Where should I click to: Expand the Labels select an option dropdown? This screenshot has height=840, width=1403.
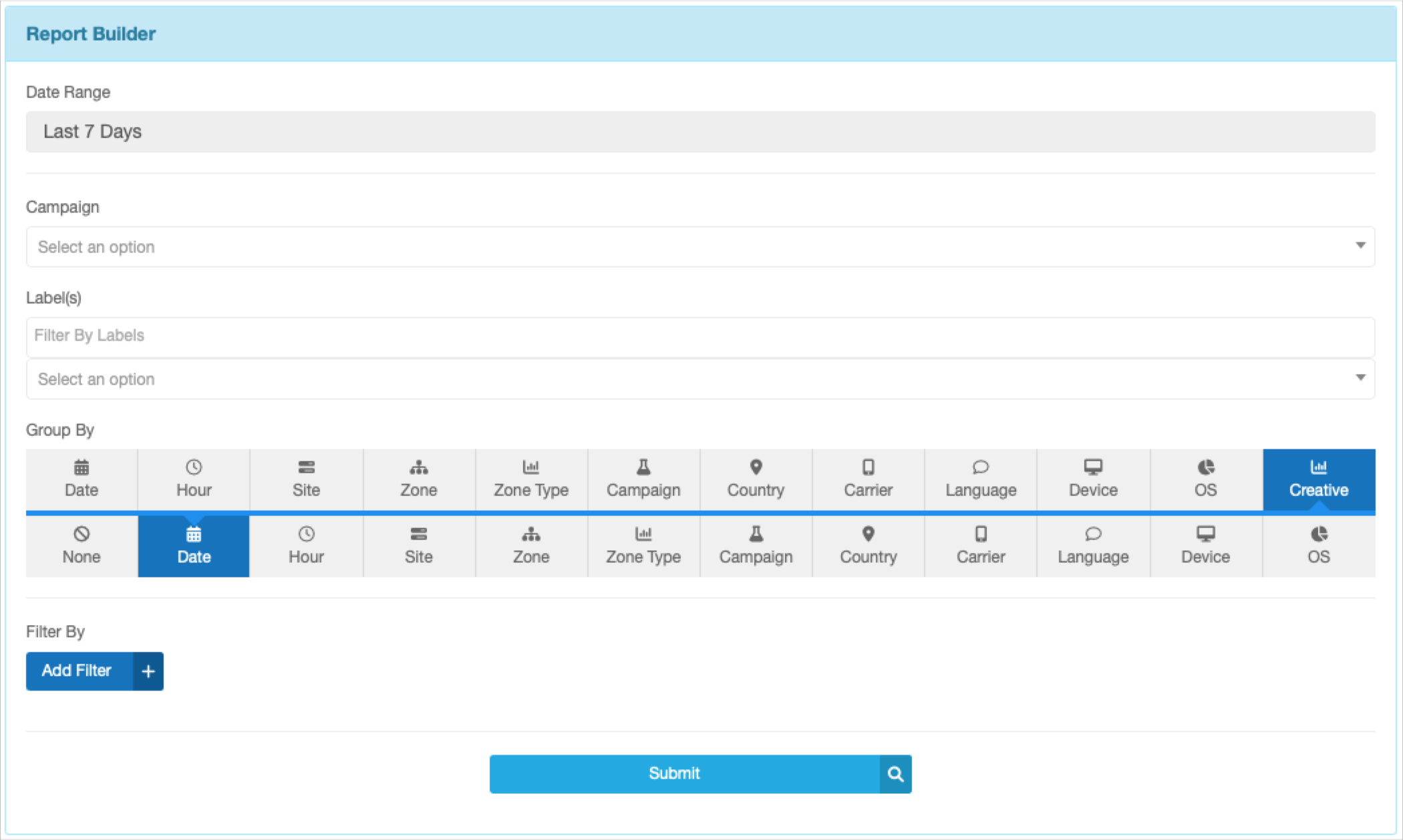[x=699, y=379]
